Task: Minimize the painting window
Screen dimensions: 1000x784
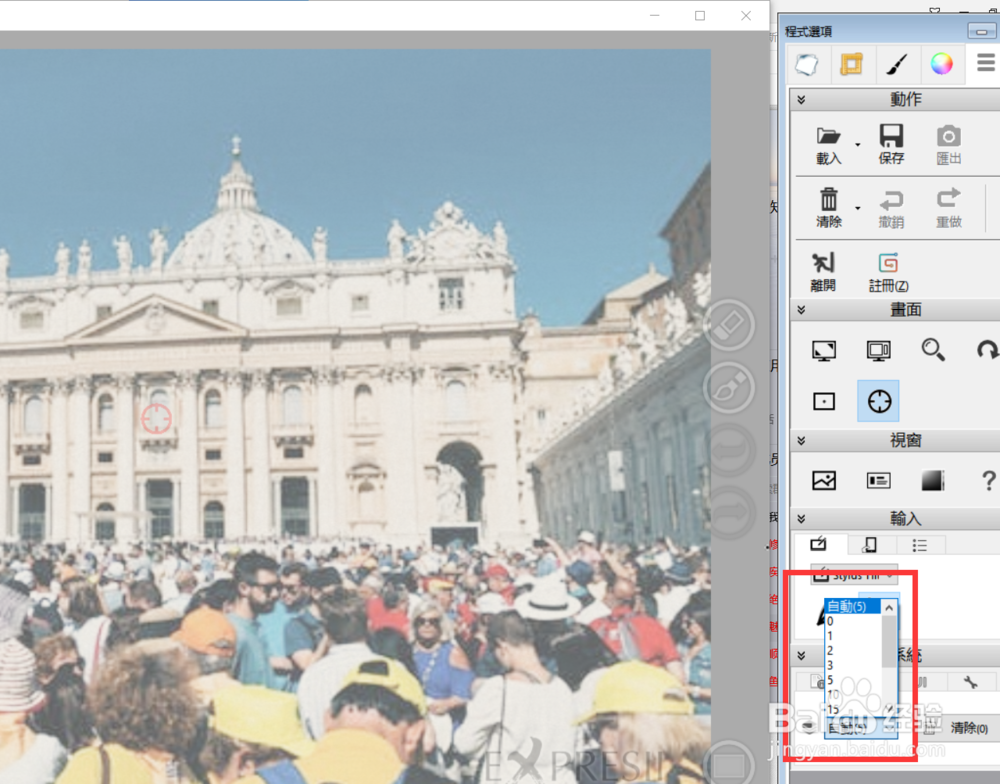Action: (654, 15)
